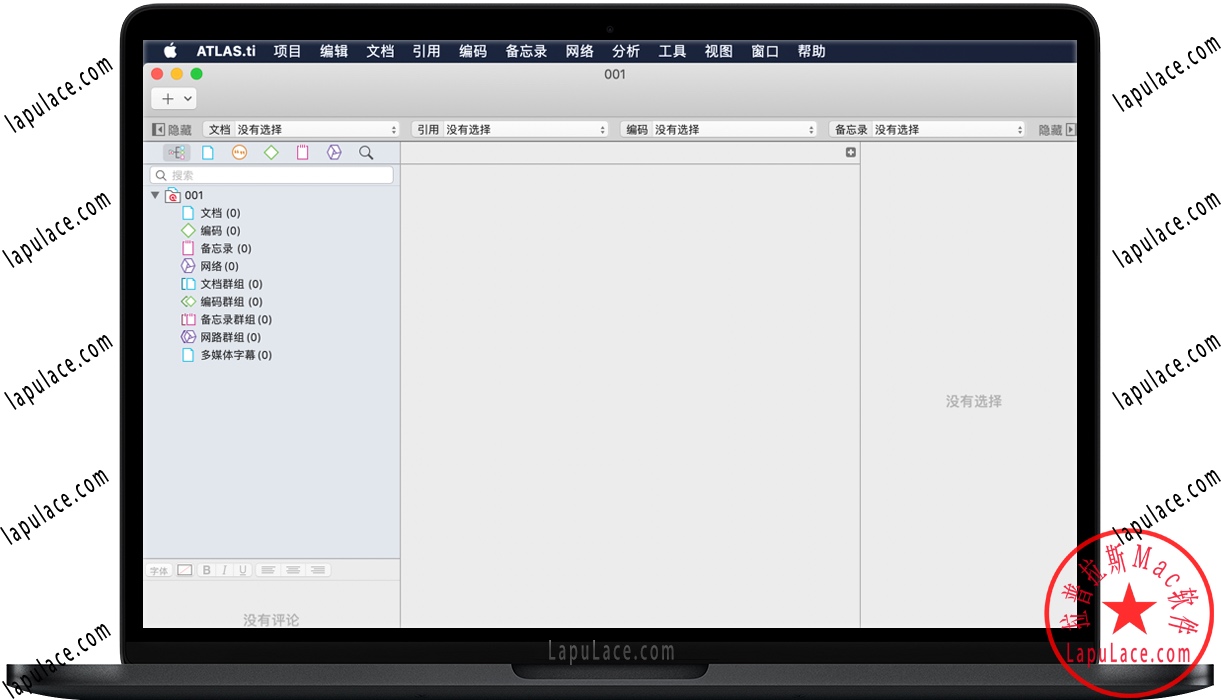Click the icon beside 网路群组 (0)
Viewport: 1221px width, 700px height.
pyautogui.click(x=188, y=337)
